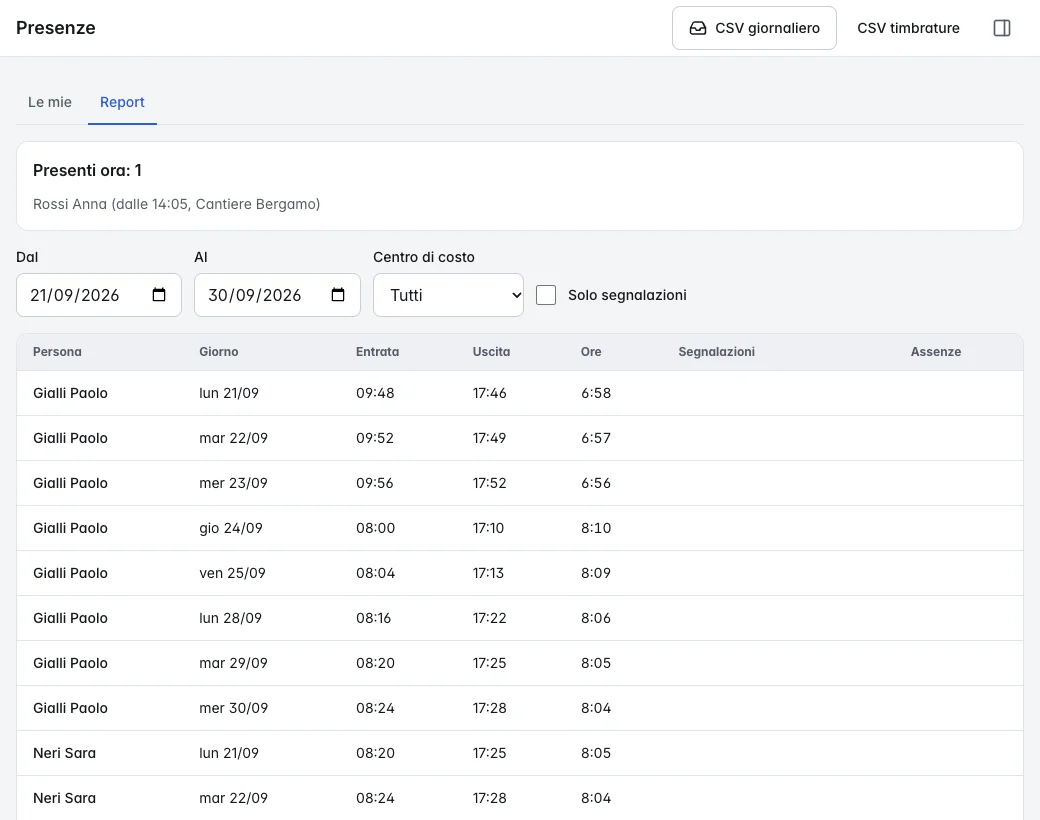Enable the Solo segnalazioni checkbox
The image size is (1040, 820).
(546, 295)
